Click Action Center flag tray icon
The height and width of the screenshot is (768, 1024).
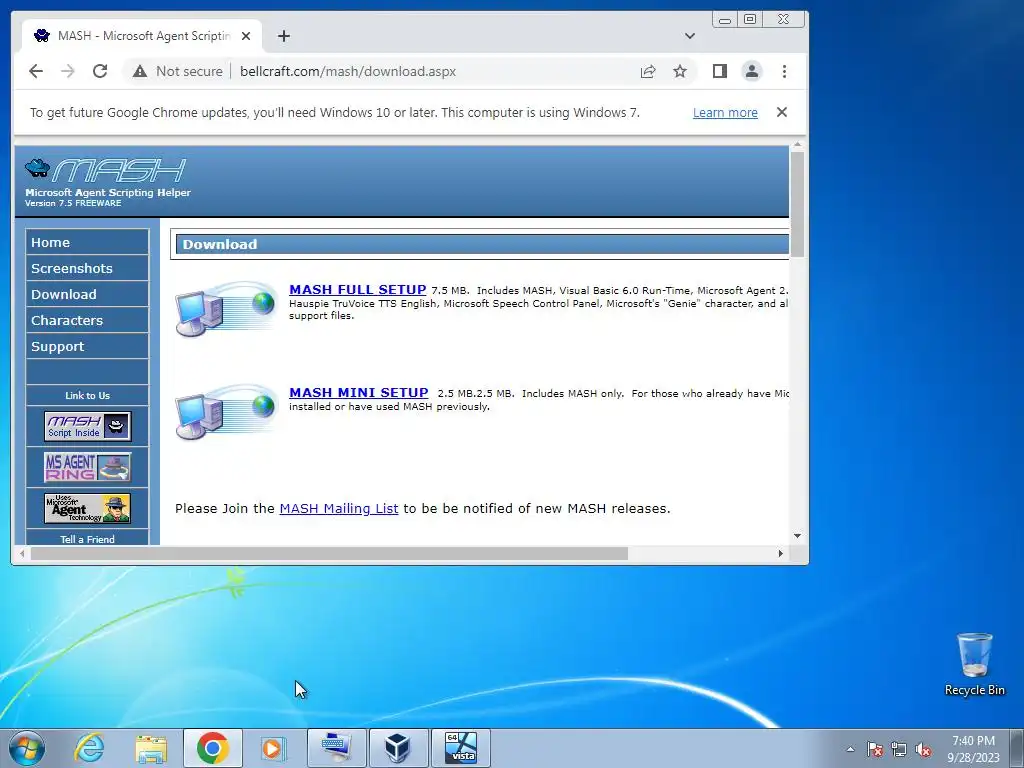click(x=875, y=749)
